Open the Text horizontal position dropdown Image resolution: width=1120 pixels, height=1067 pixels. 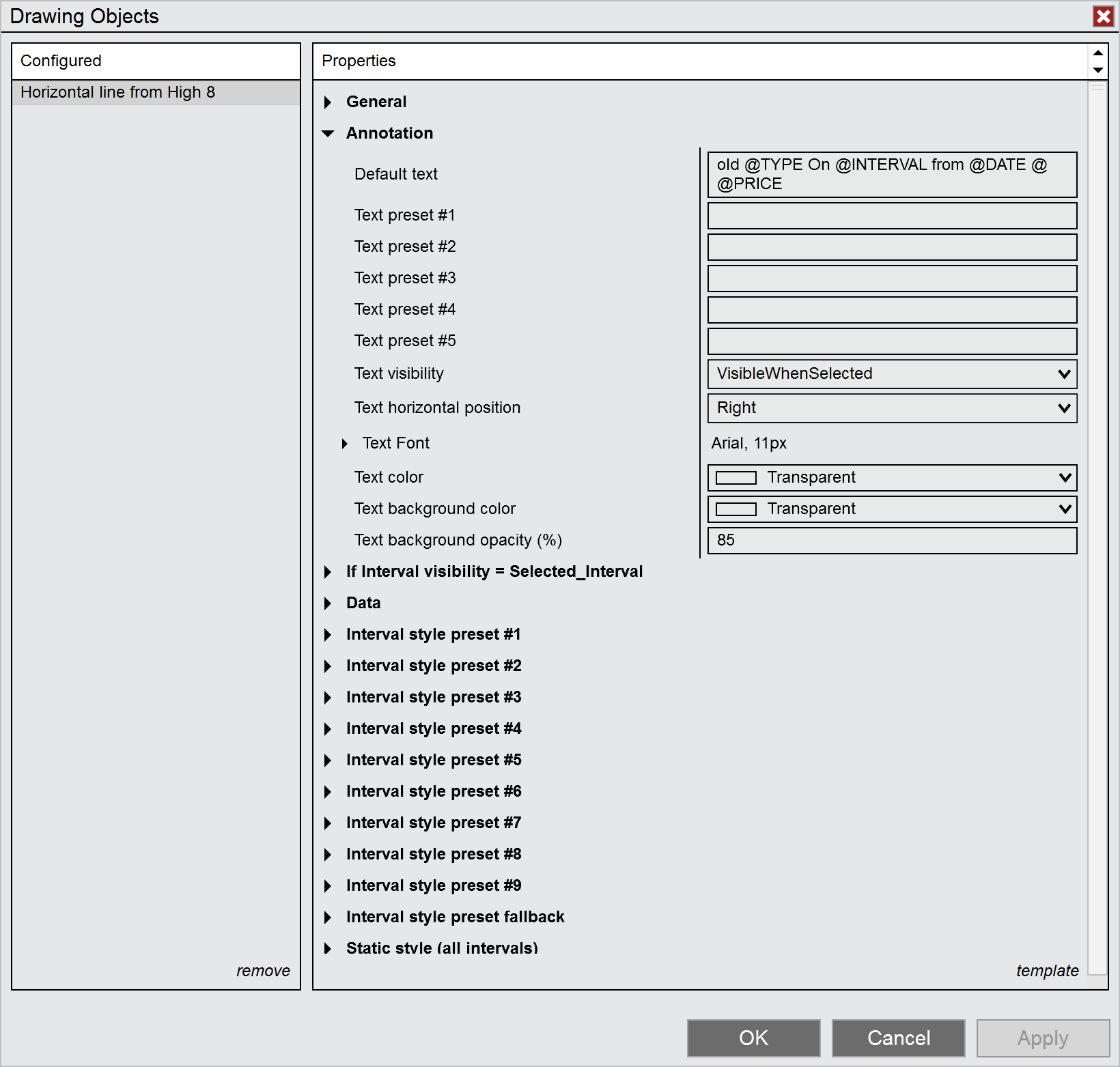point(892,408)
